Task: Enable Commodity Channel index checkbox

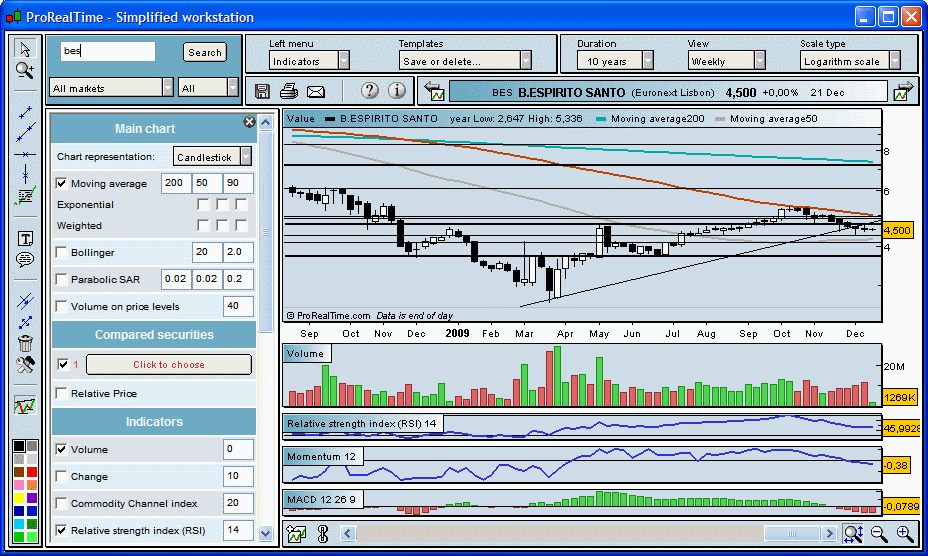Action: coord(62,503)
